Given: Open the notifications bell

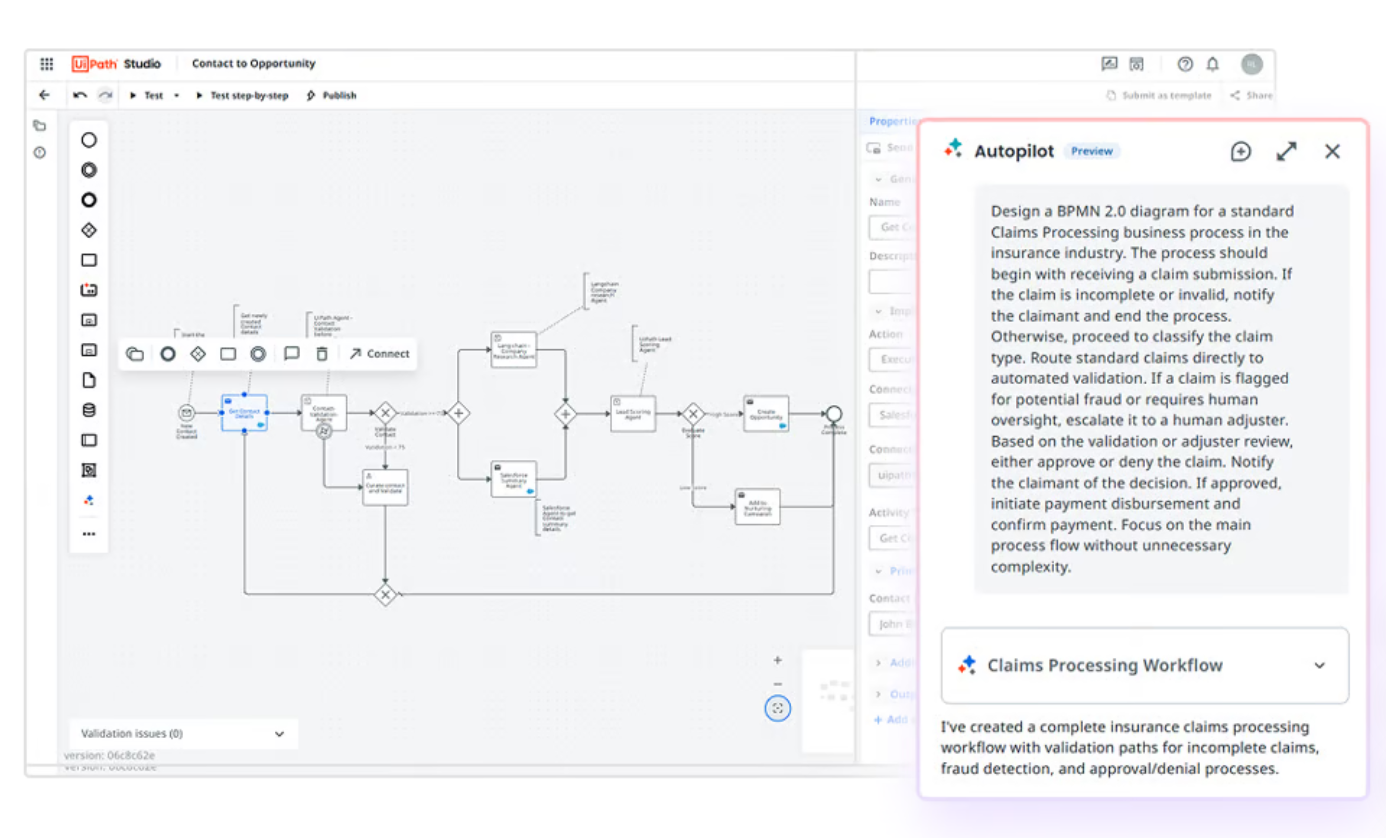Looking at the screenshot, I should [x=1212, y=64].
